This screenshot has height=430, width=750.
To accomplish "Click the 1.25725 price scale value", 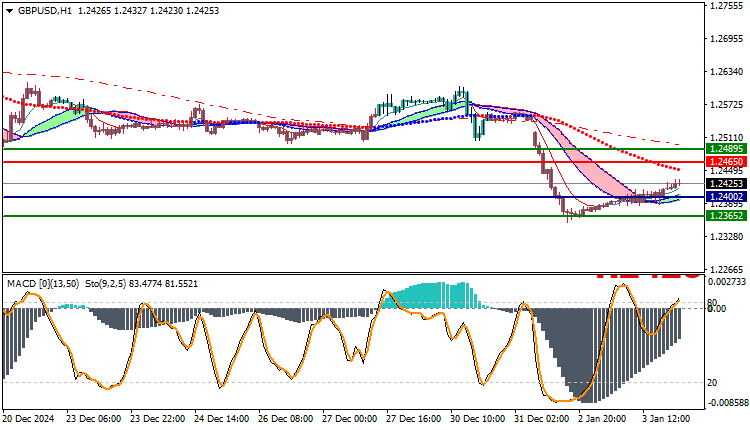I will tap(727, 105).
